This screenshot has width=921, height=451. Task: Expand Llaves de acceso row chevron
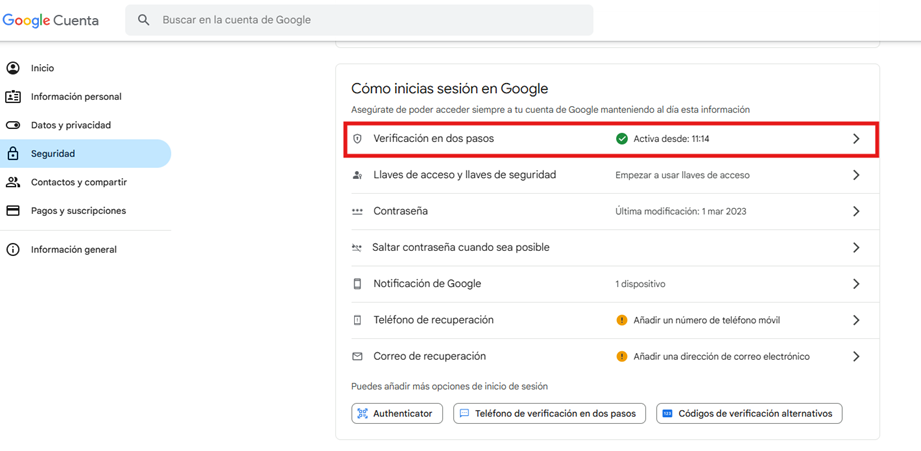pos(856,175)
